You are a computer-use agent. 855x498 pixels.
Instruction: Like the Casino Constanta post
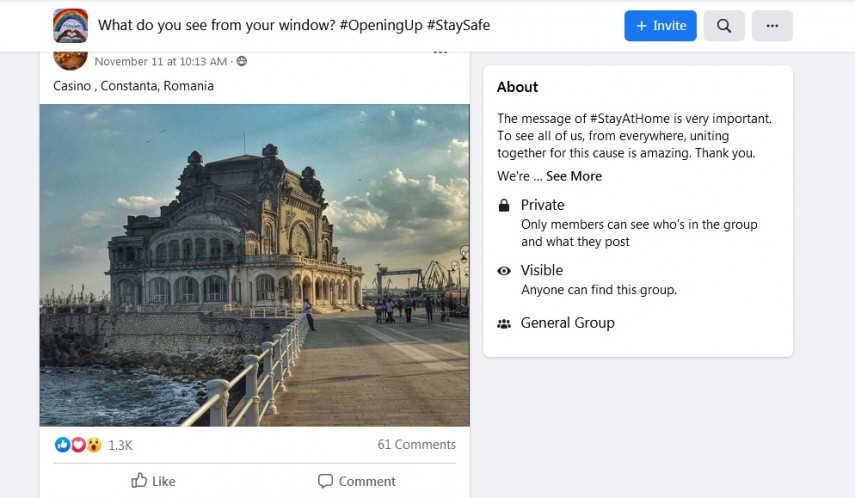[153, 481]
